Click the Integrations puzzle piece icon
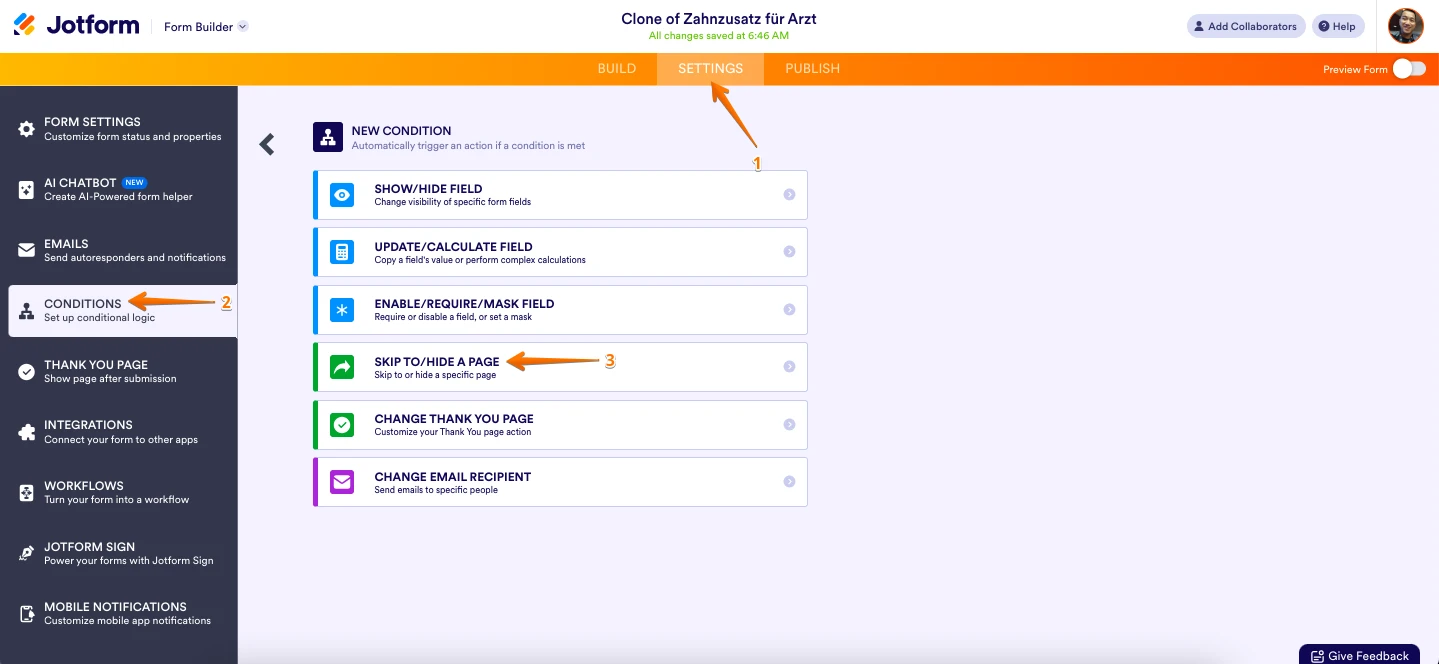This screenshot has height=664, width=1439. click(x=27, y=432)
